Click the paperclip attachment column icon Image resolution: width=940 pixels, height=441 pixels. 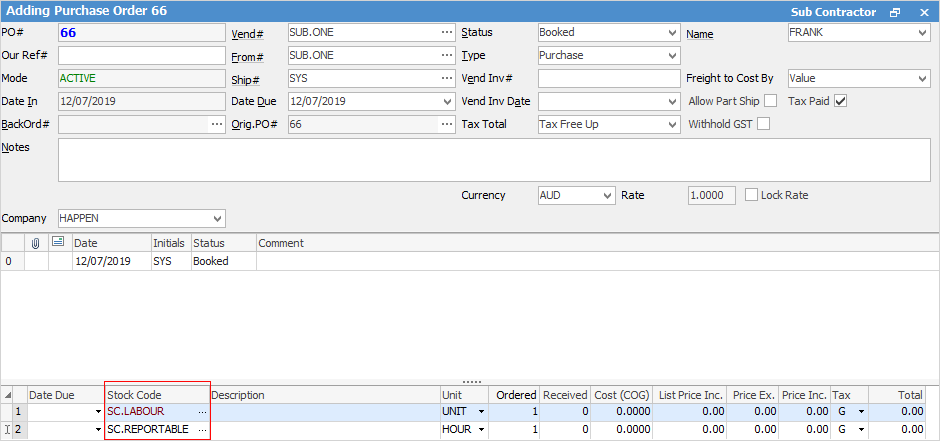[36, 243]
